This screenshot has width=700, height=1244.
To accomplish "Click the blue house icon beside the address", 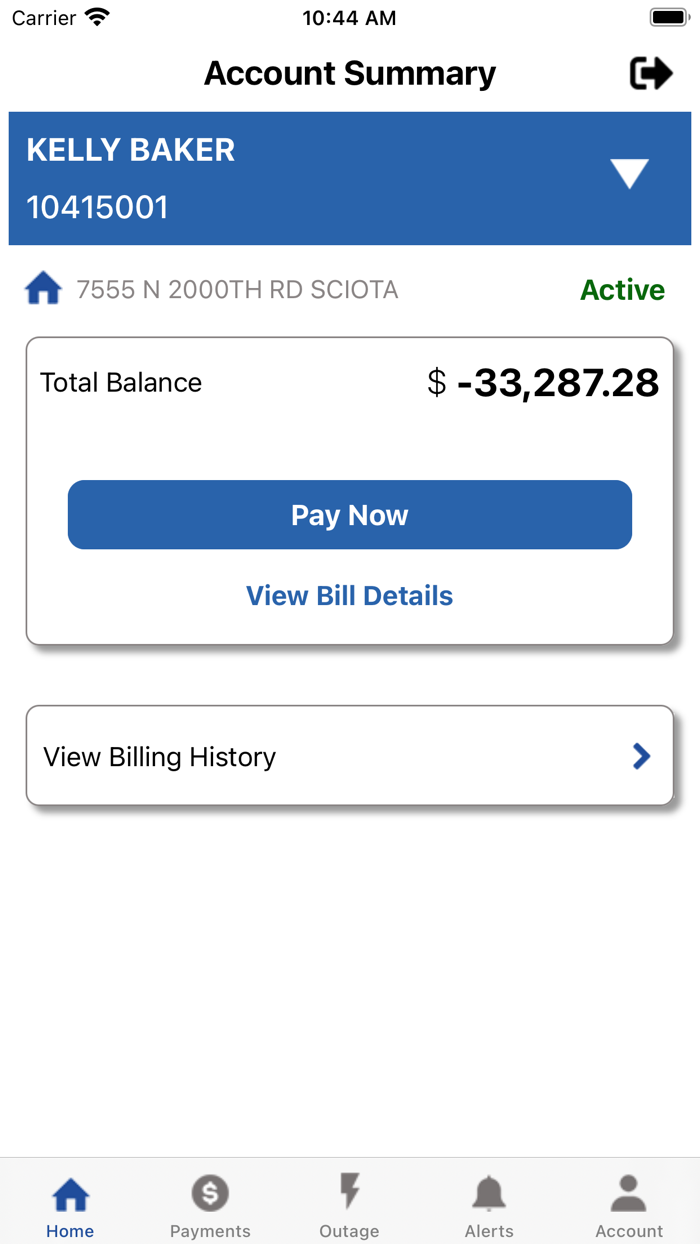I will pos(43,288).
